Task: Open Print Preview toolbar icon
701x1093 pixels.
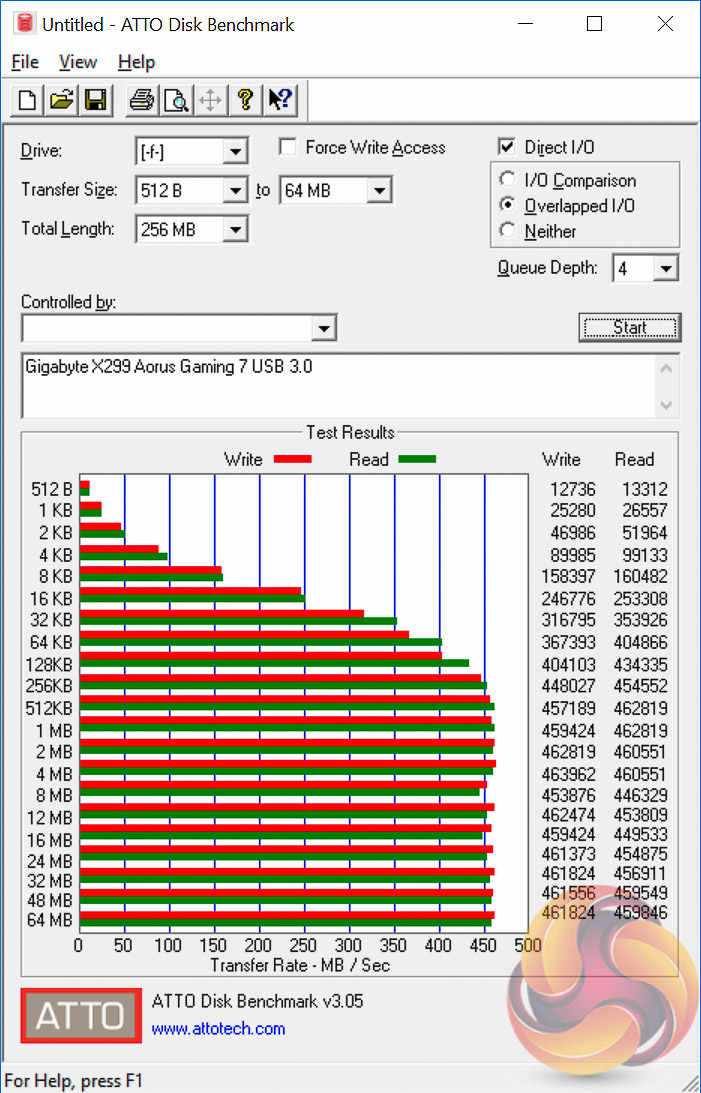Action: (176, 100)
